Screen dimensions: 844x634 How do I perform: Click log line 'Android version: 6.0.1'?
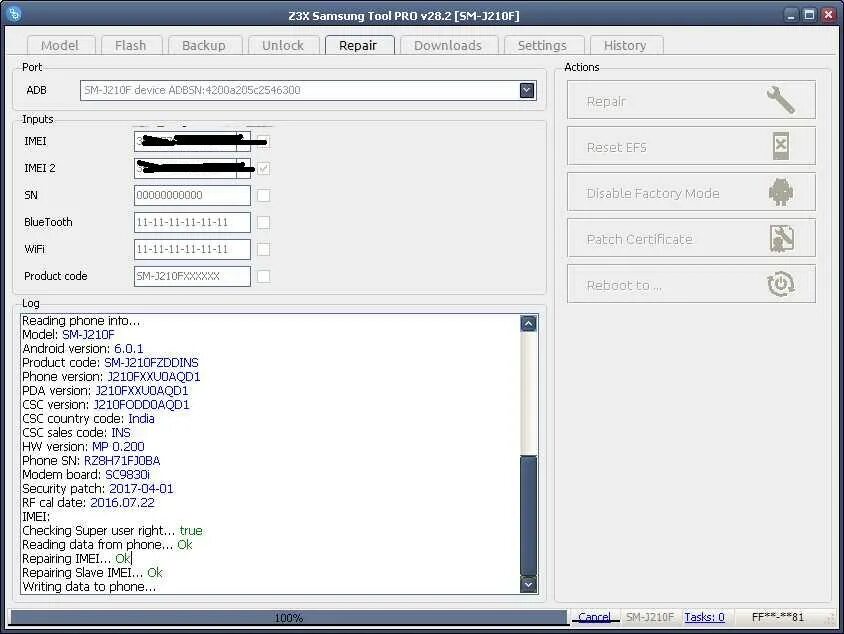coord(83,349)
